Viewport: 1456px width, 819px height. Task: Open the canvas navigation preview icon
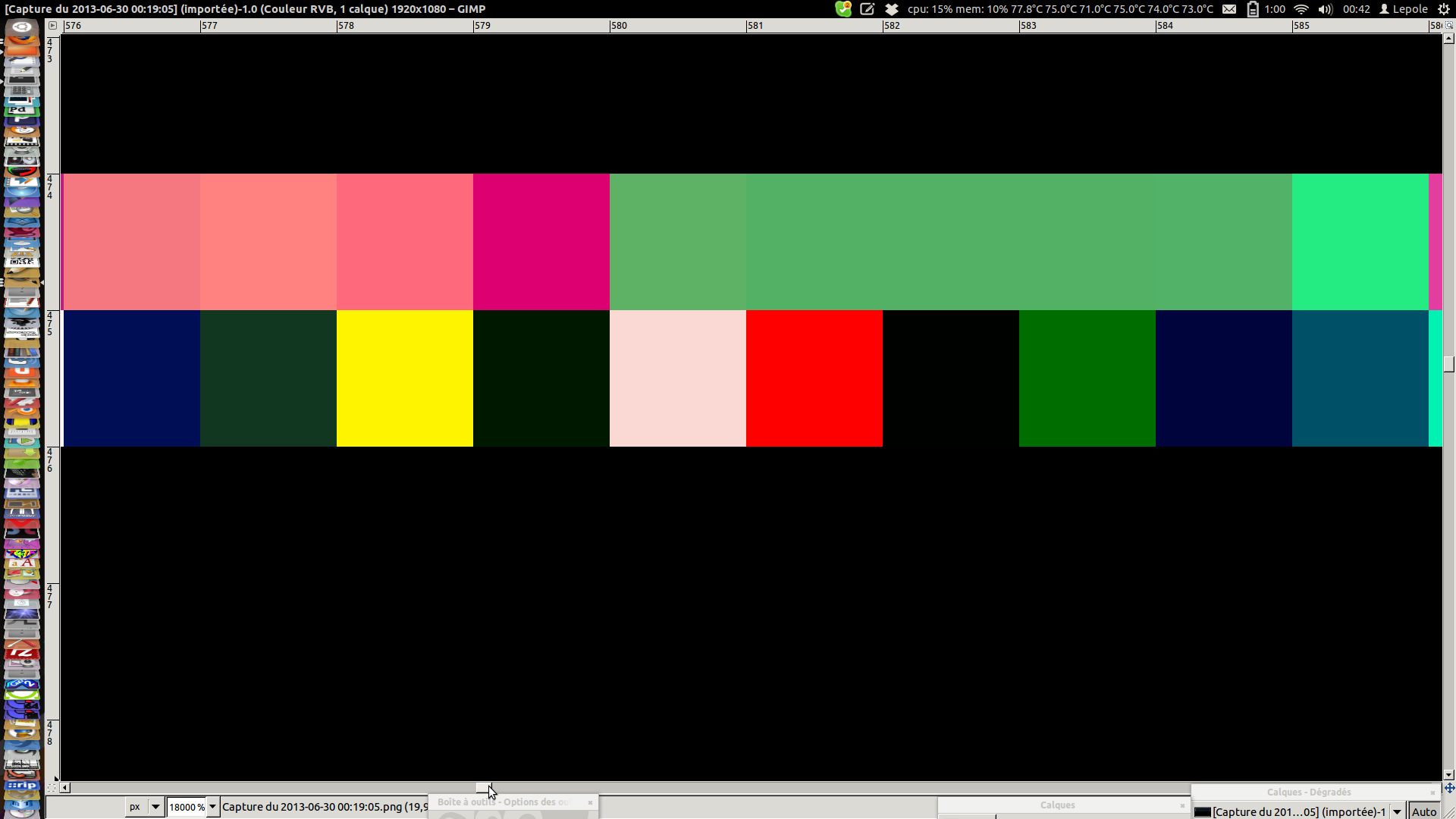click(x=1448, y=788)
